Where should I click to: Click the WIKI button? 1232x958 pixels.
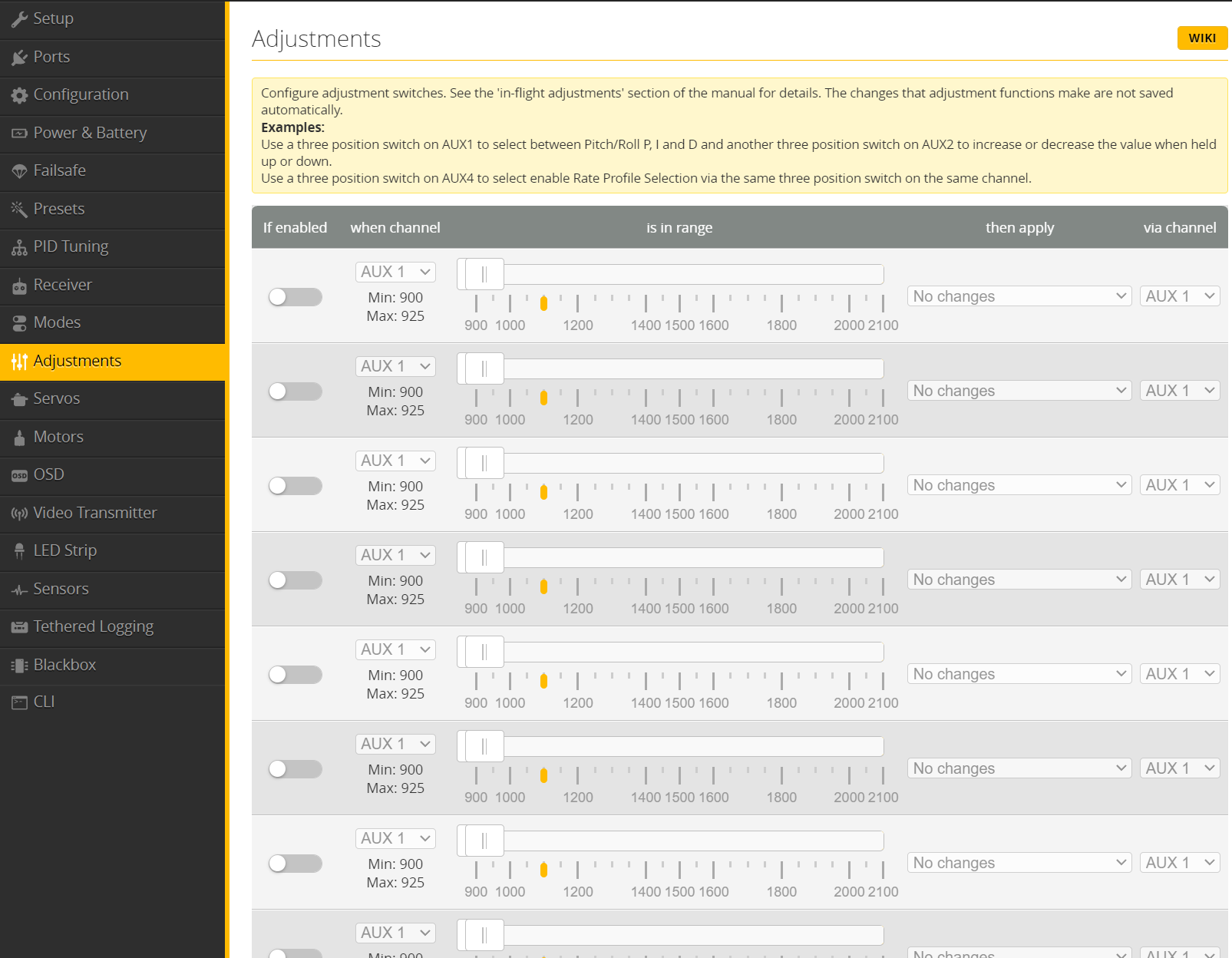coord(1201,38)
